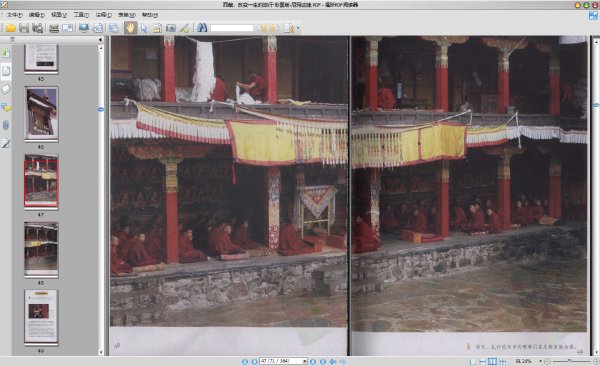Click the Save As disk icon
The height and width of the screenshot is (366, 600).
(x=37, y=28)
